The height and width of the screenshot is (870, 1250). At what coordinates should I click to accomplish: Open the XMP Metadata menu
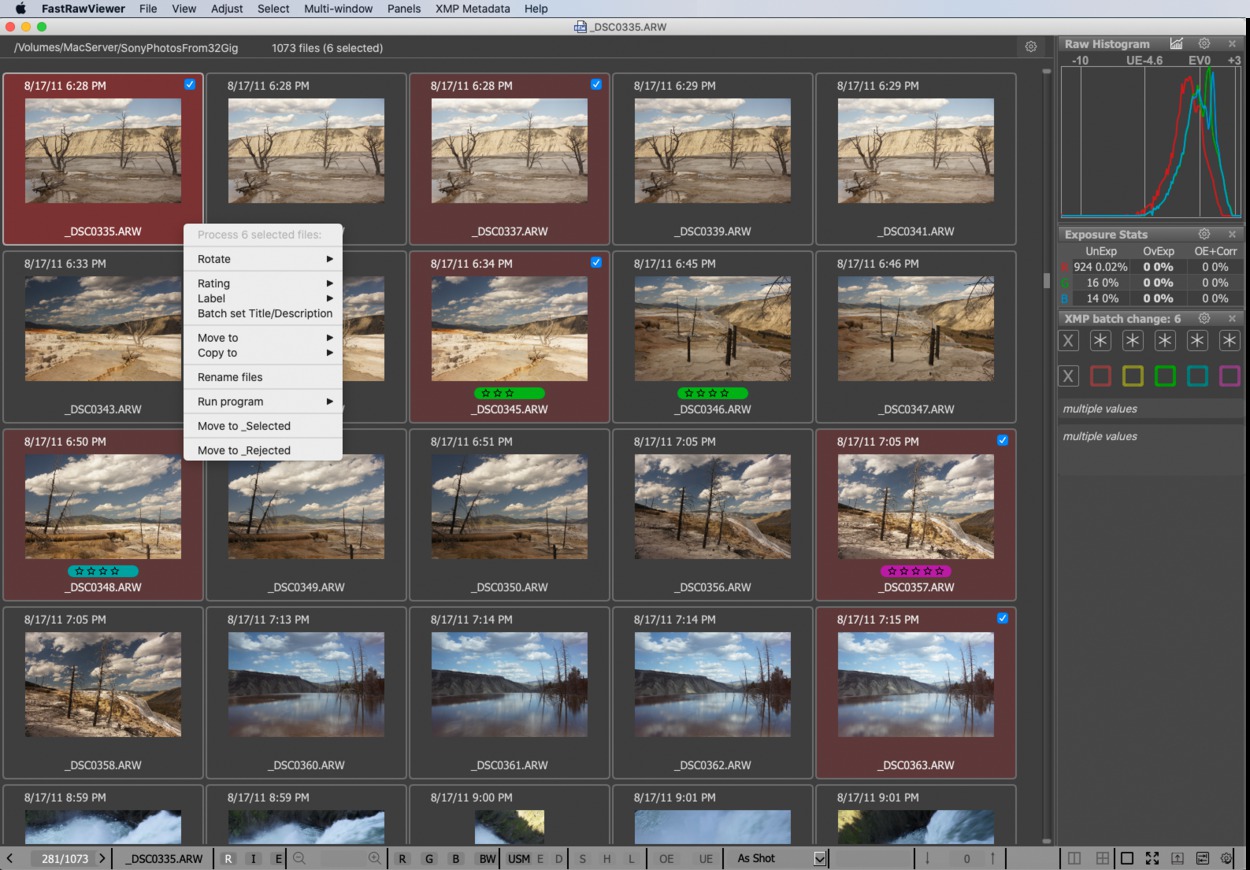(x=472, y=8)
